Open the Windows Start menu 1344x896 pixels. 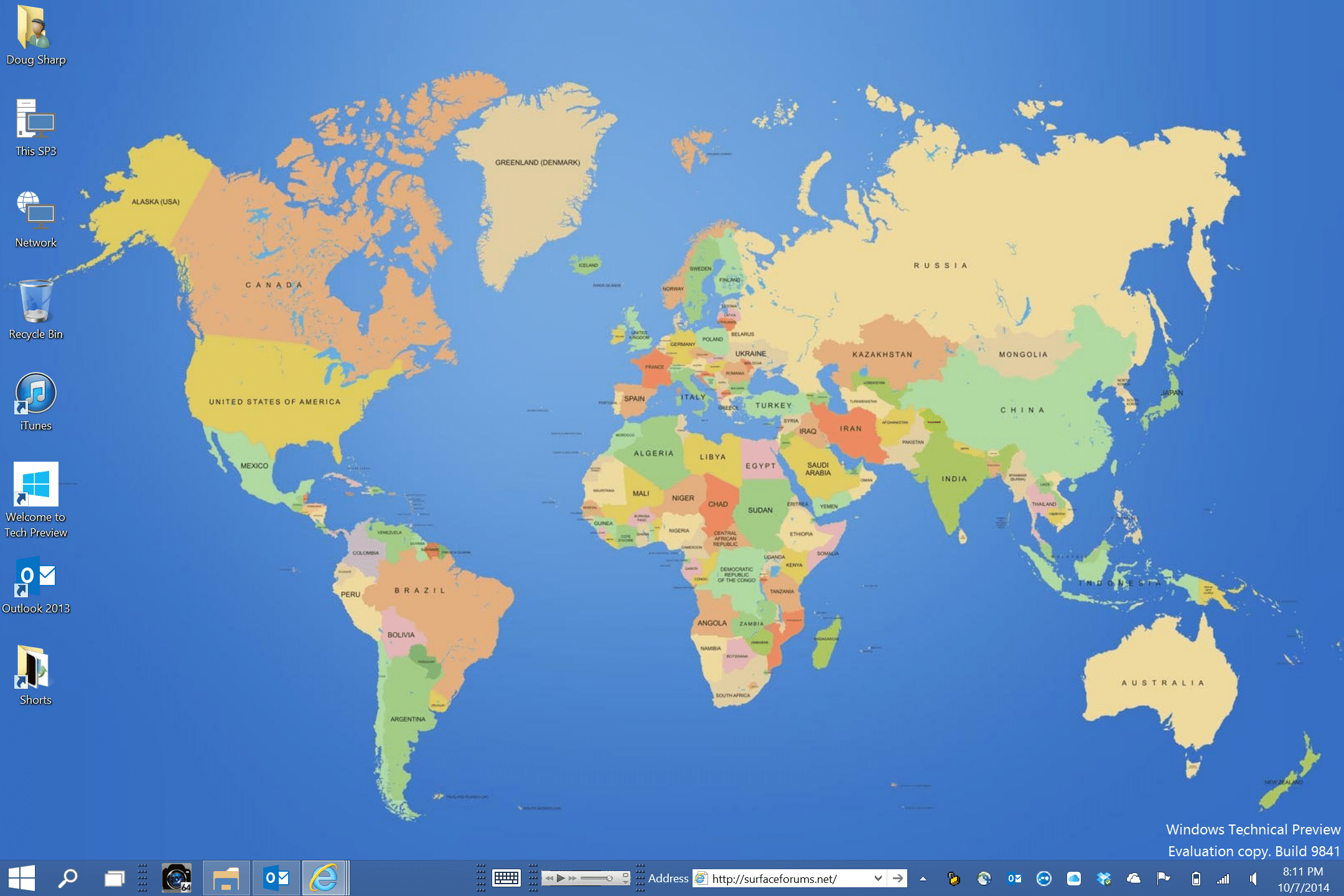22,879
